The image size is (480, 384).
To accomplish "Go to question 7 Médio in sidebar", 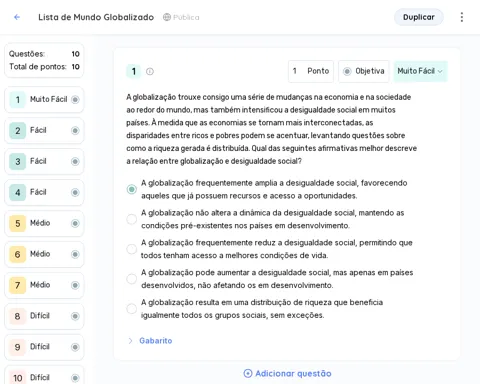I will tap(44, 285).
